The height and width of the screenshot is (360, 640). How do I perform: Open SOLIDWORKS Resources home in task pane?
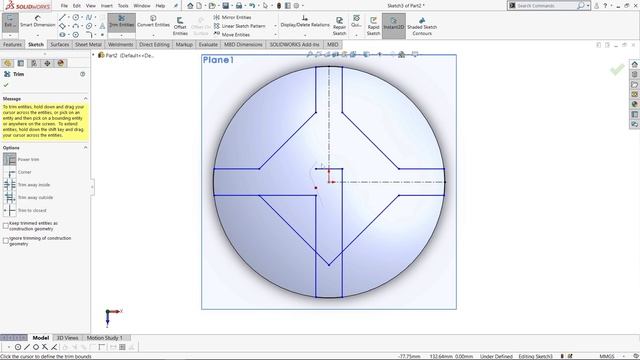click(634, 64)
